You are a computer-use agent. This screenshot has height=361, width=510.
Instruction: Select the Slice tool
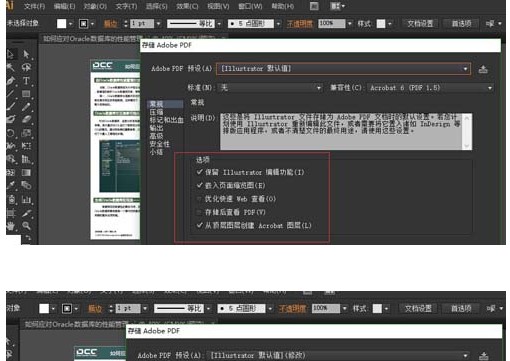pos(26,213)
